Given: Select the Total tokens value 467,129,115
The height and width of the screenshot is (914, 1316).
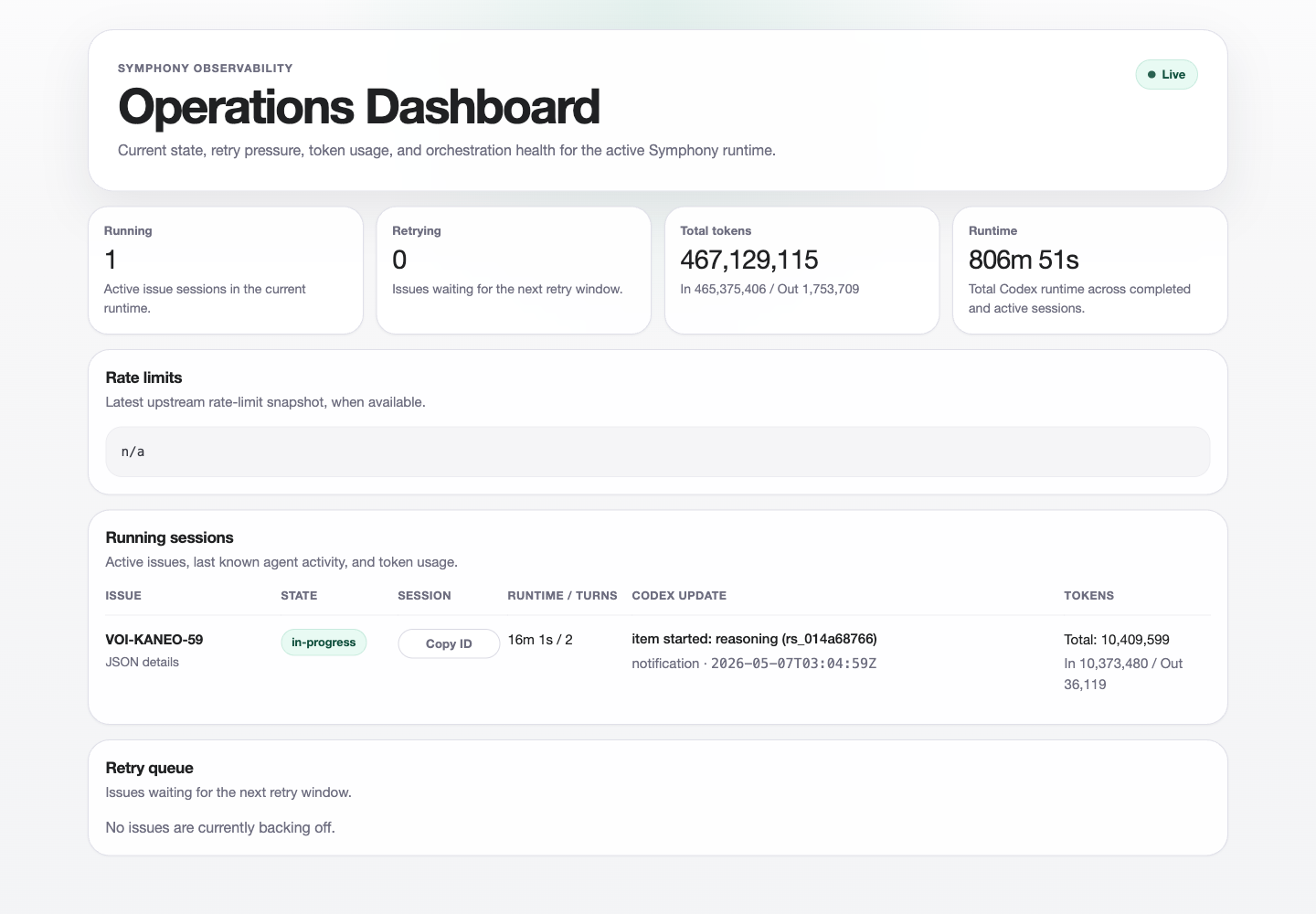Looking at the screenshot, I should pos(749,260).
